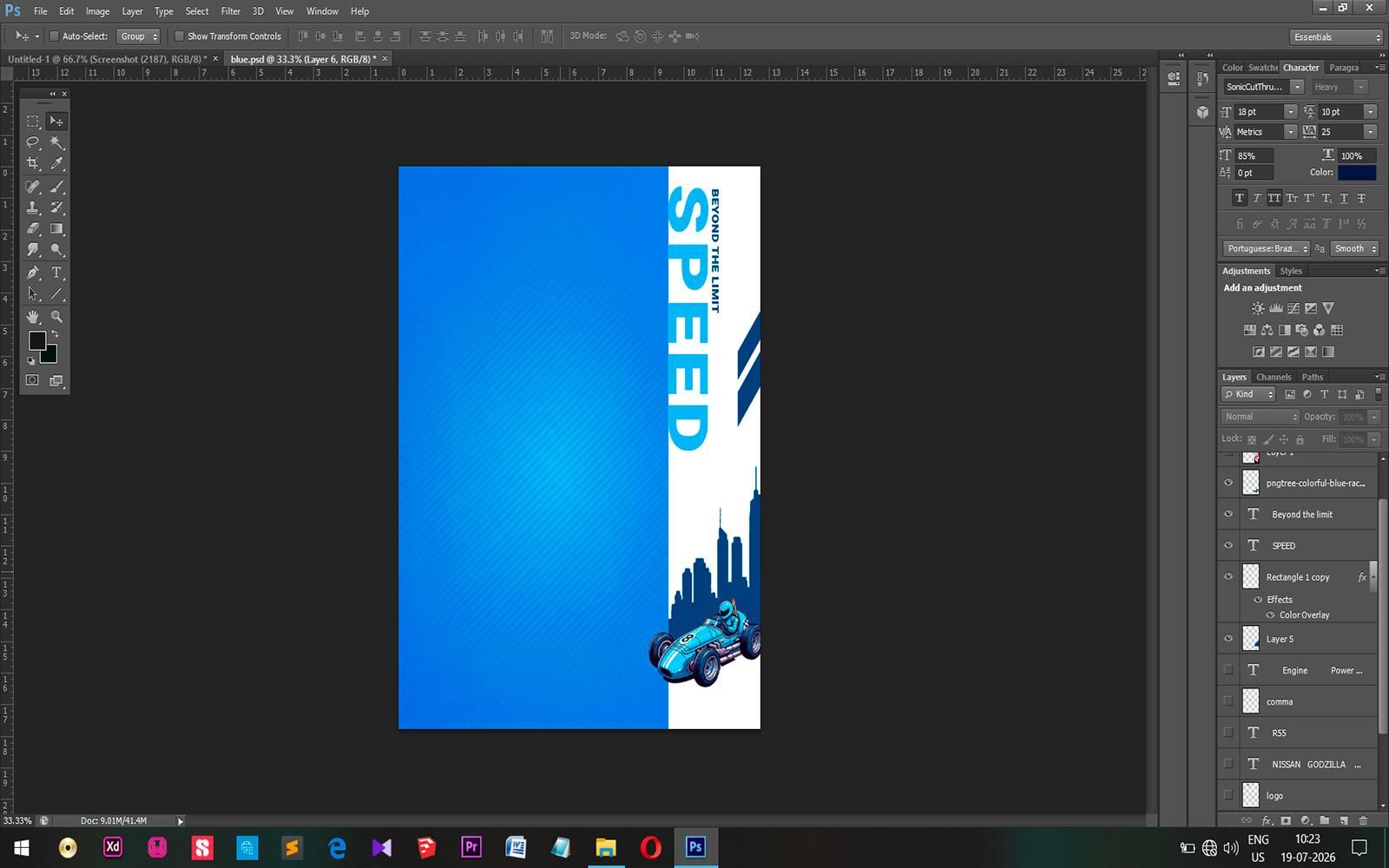Add a Curves adjustment
The height and width of the screenshot is (868, 1389).
click(1294, 308)
